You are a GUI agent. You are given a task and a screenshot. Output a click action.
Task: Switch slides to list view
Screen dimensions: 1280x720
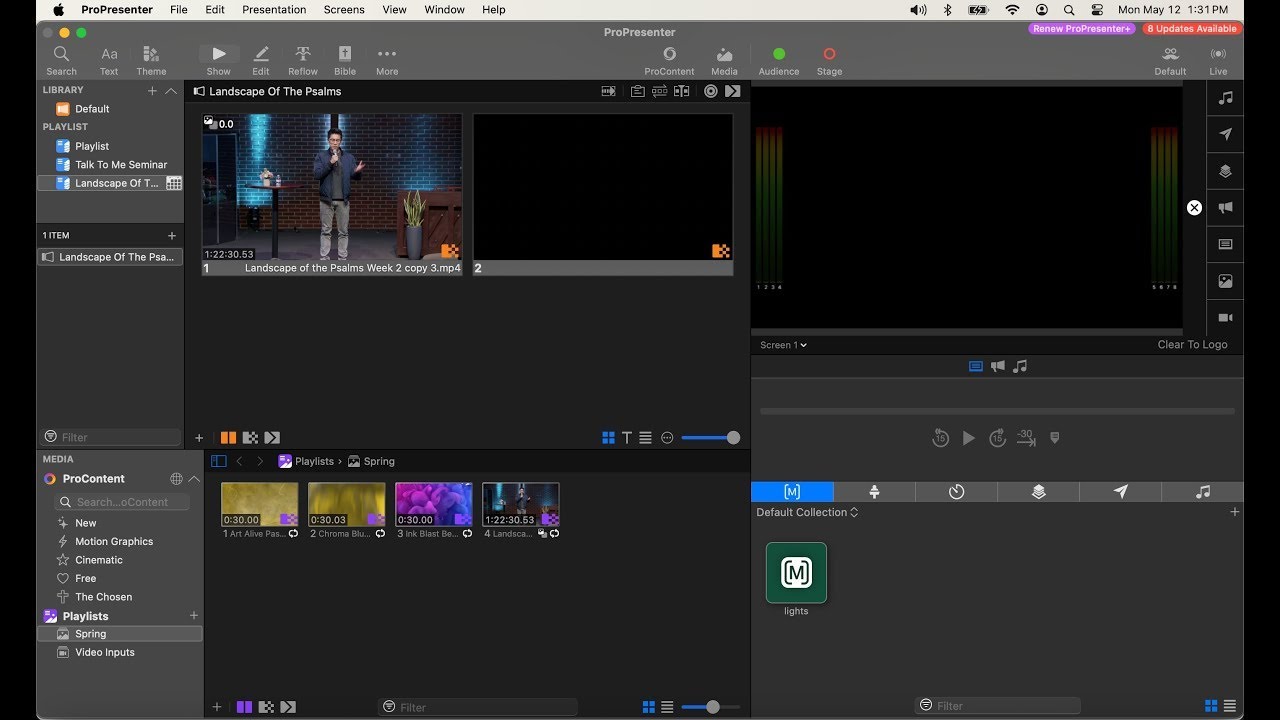[646, 438]
